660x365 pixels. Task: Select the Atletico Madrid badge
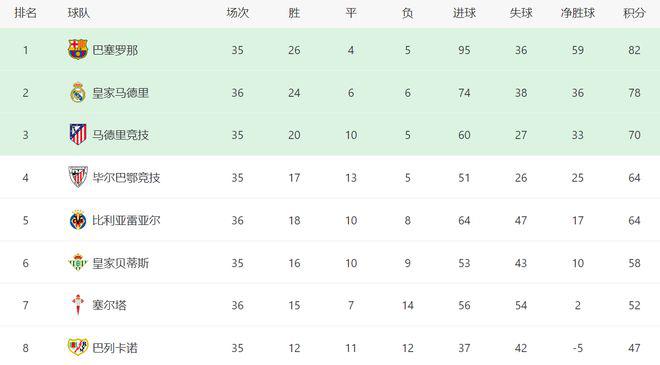click(78, 135)
